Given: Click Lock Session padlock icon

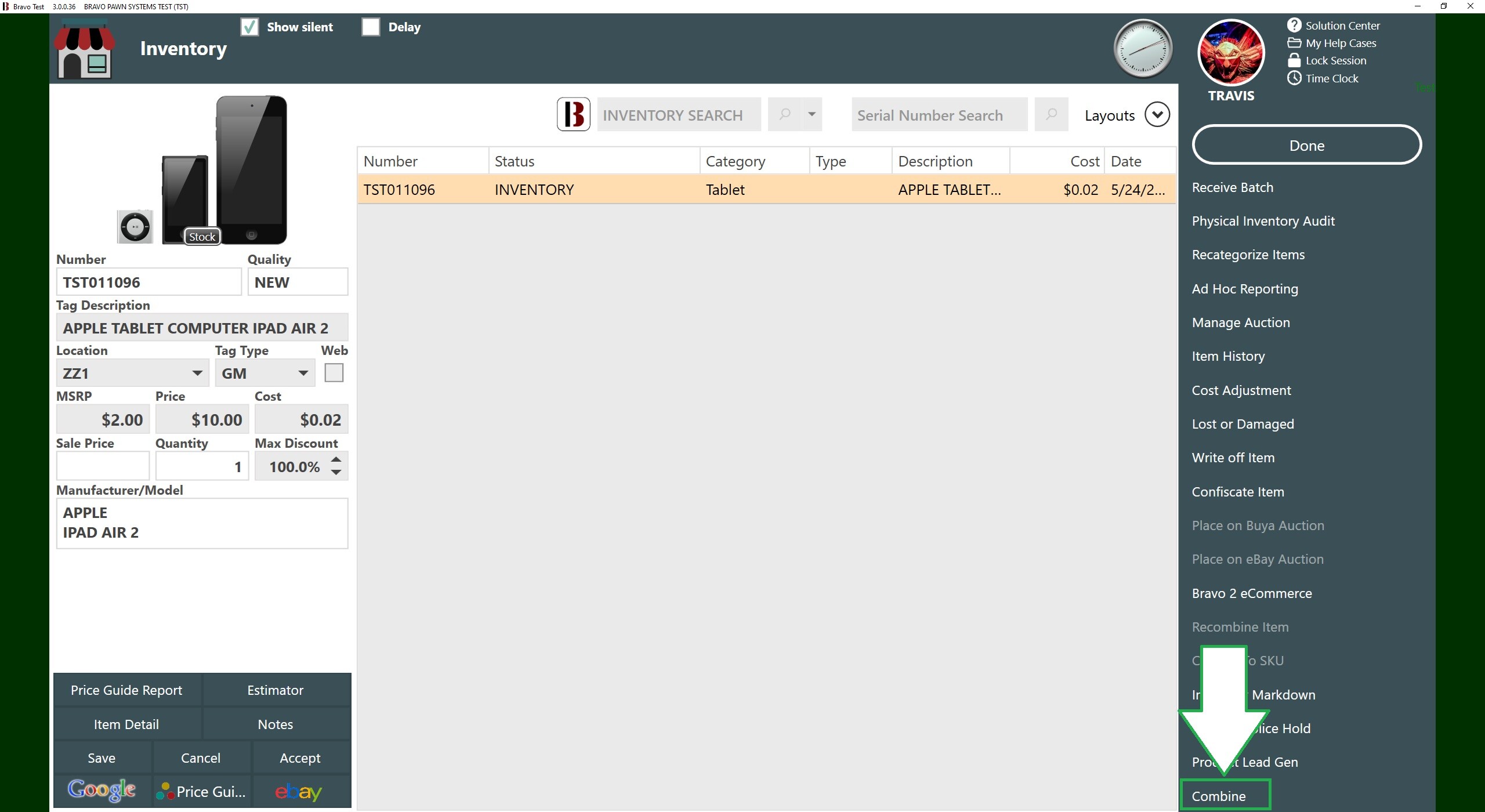Looking at the screenshot, I should 1294,60.
